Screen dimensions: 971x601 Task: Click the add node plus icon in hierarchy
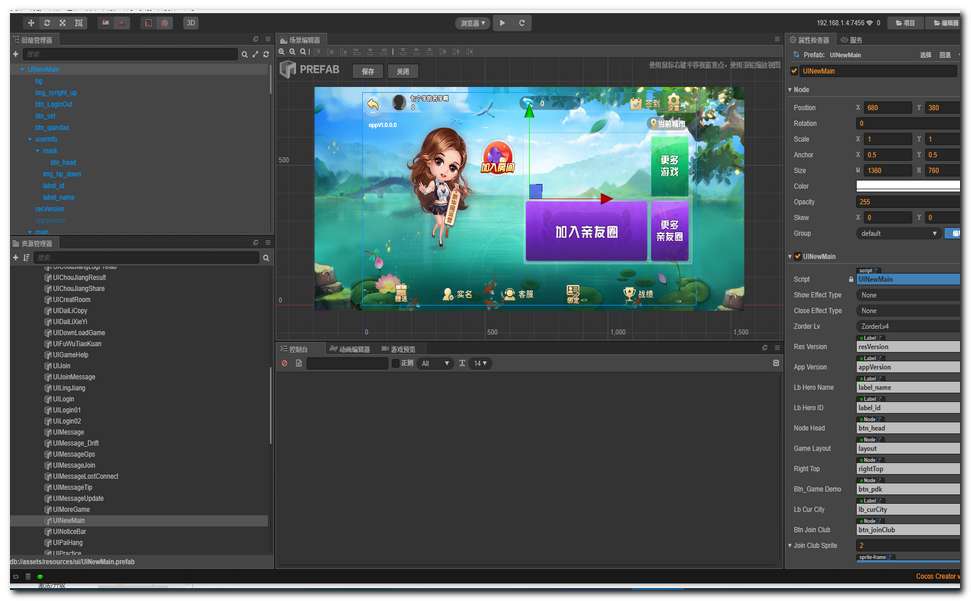pos(16,54)
